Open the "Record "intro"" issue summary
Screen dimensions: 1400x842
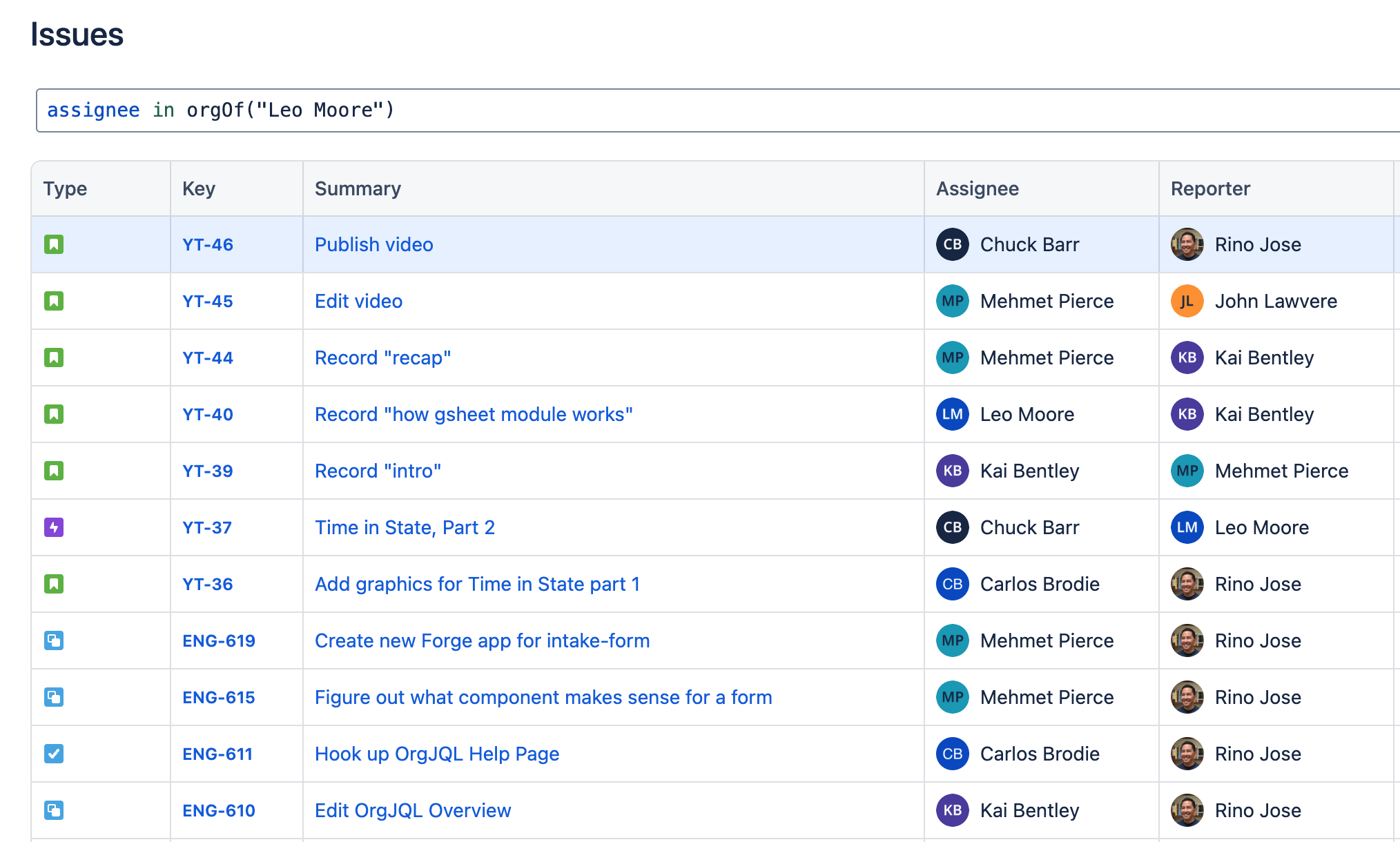click(378, 471)
